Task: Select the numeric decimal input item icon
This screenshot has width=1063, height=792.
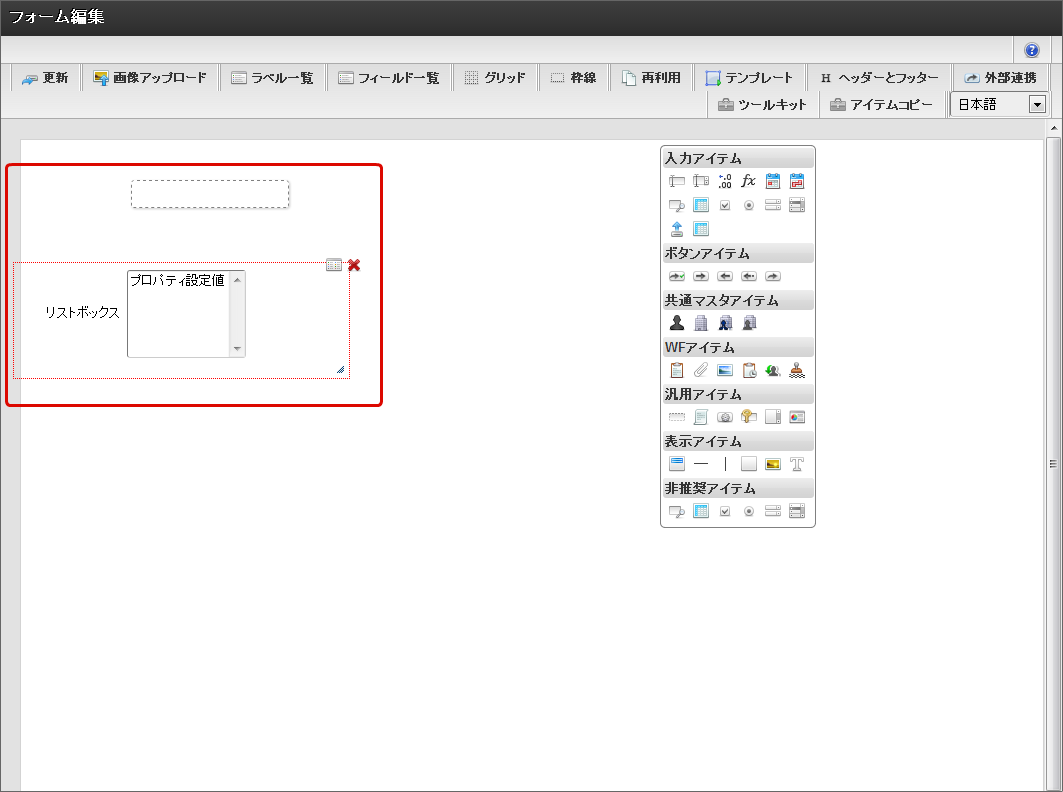Action: pyautogui.click(x=725, y=181)
